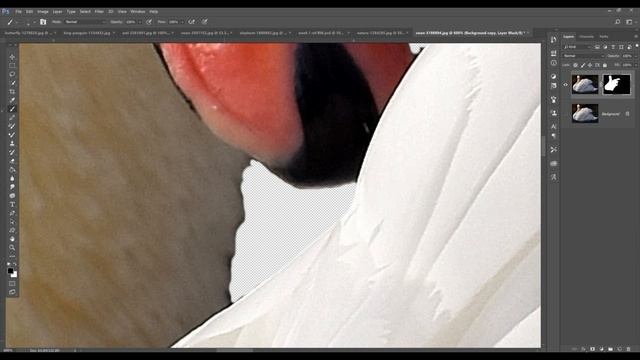
Task: Switch to the king-penguin document tab
Action: [88, 33]
